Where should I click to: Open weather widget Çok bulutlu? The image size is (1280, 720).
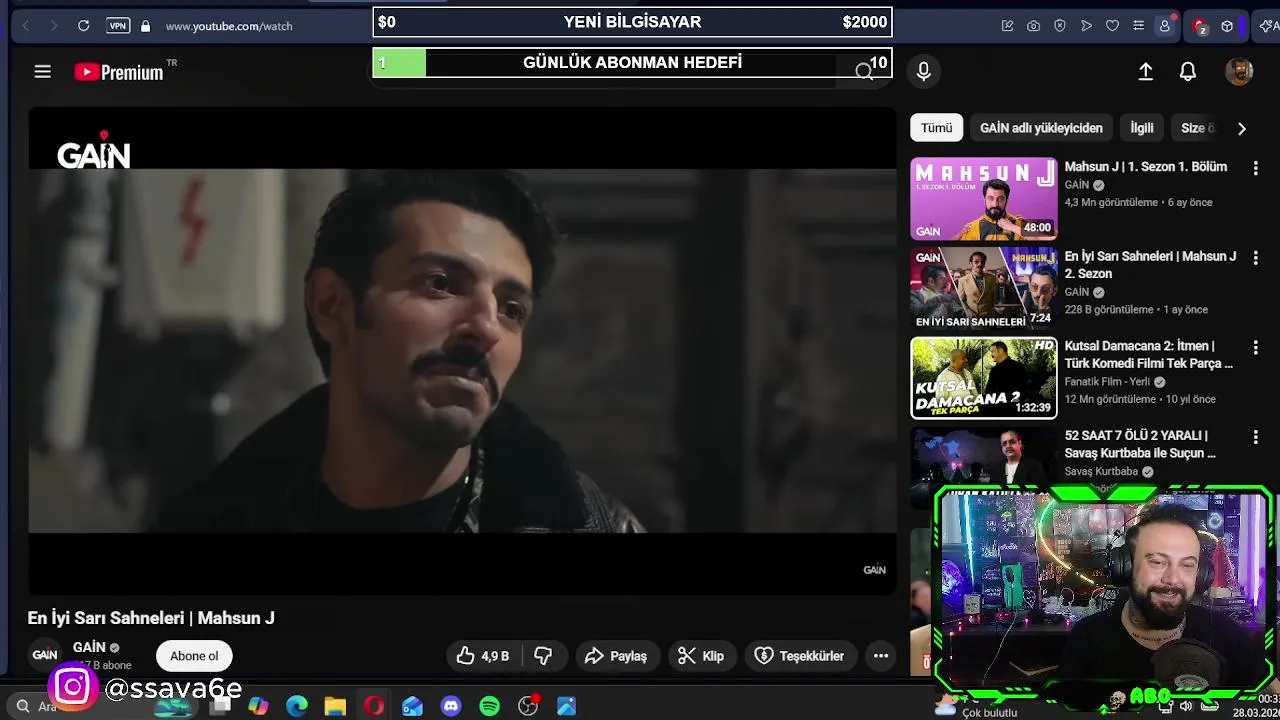pyautogui.click(x=975, y=708)
